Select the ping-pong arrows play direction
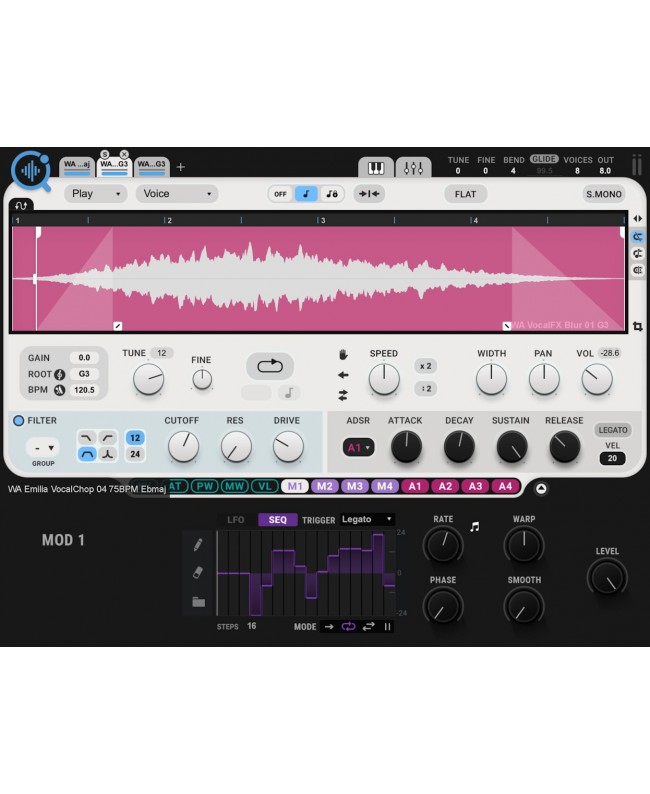Image resolution: width=650 pixels, height=794 pixels. pos(343,395)
